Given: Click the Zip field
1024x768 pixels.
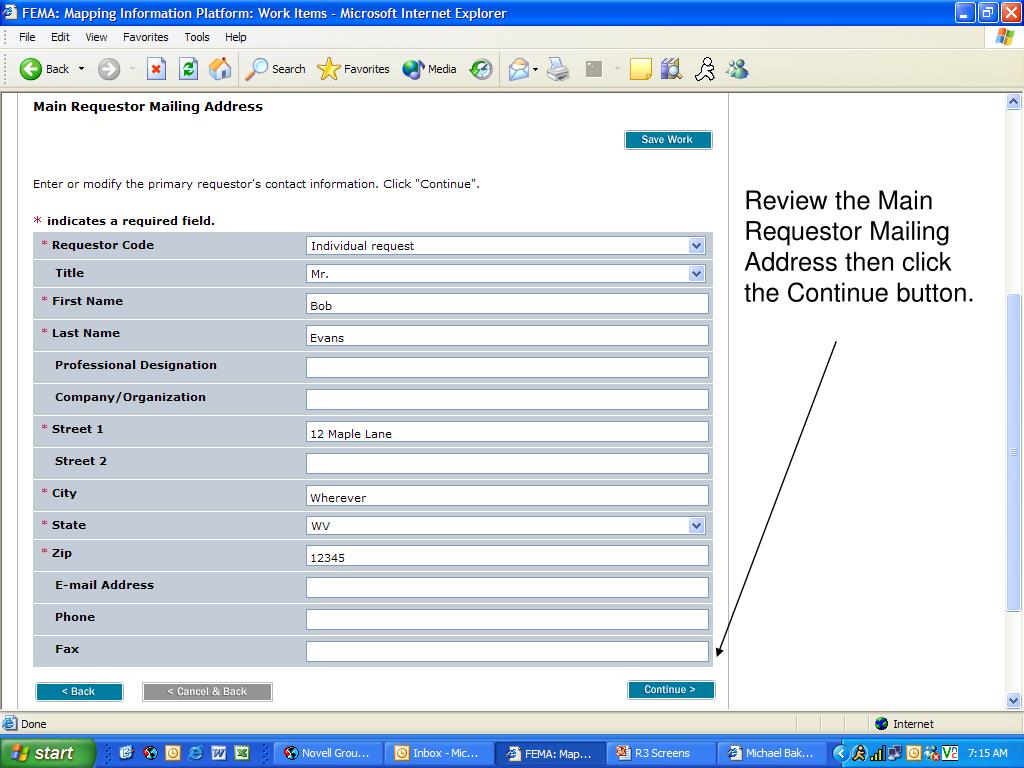Looking at the screenshot, I should (x=507, y=556).
